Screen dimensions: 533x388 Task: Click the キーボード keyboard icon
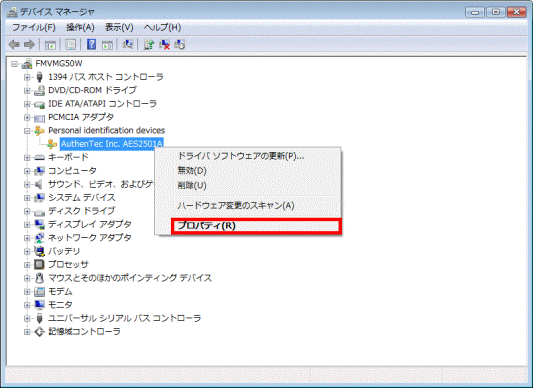[39, 157]
